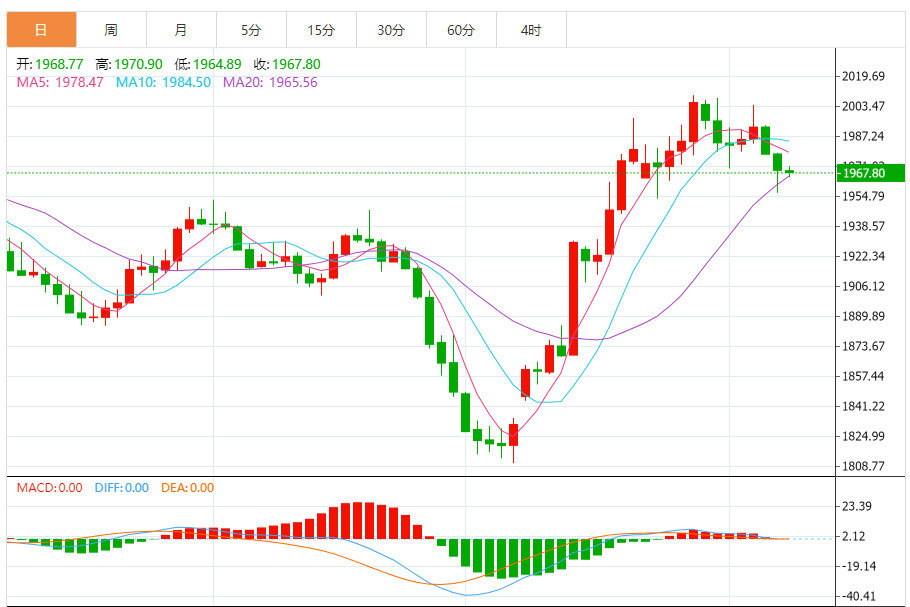Click the low price 低:1964.89

(x=208, y=64)
